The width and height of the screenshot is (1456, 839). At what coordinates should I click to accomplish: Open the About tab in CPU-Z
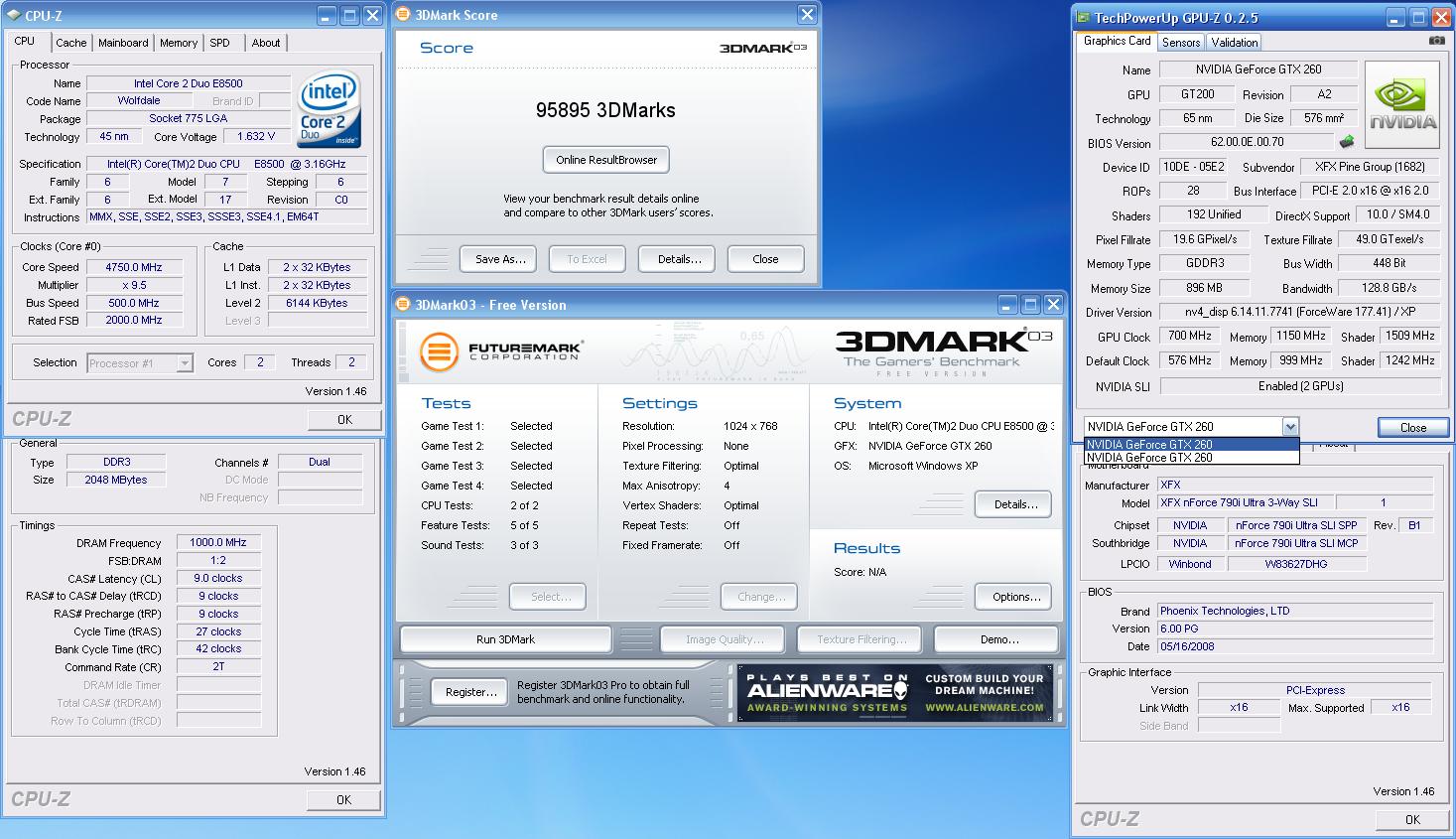point(266,43)
